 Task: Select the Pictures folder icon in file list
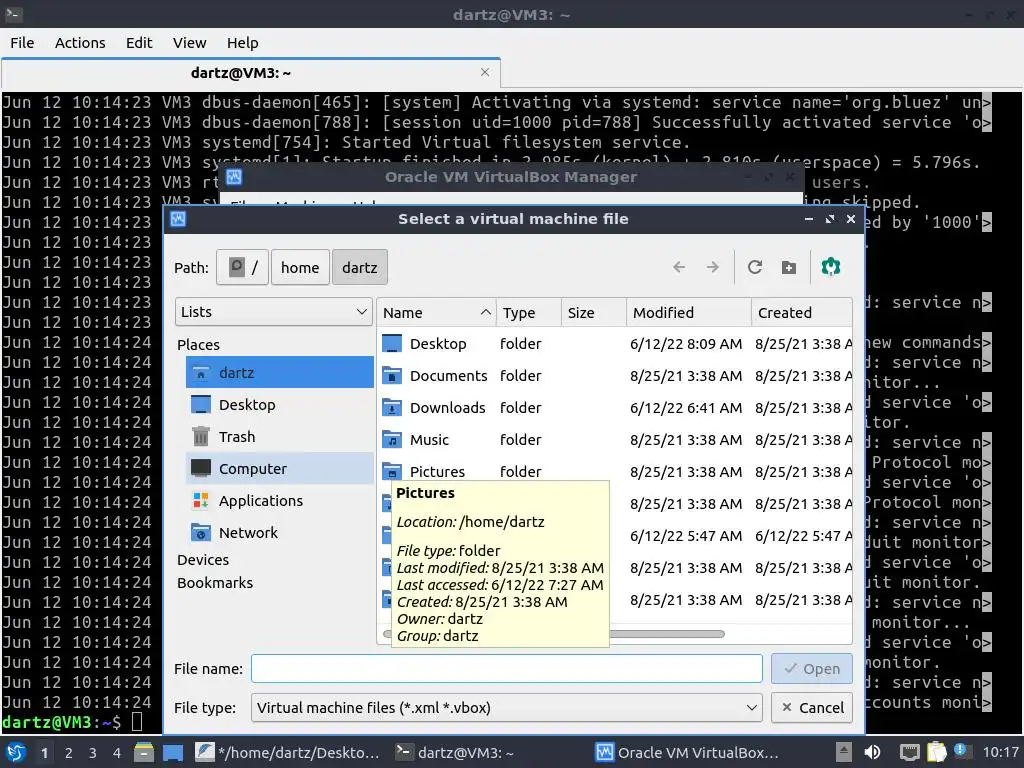[392, 471]
